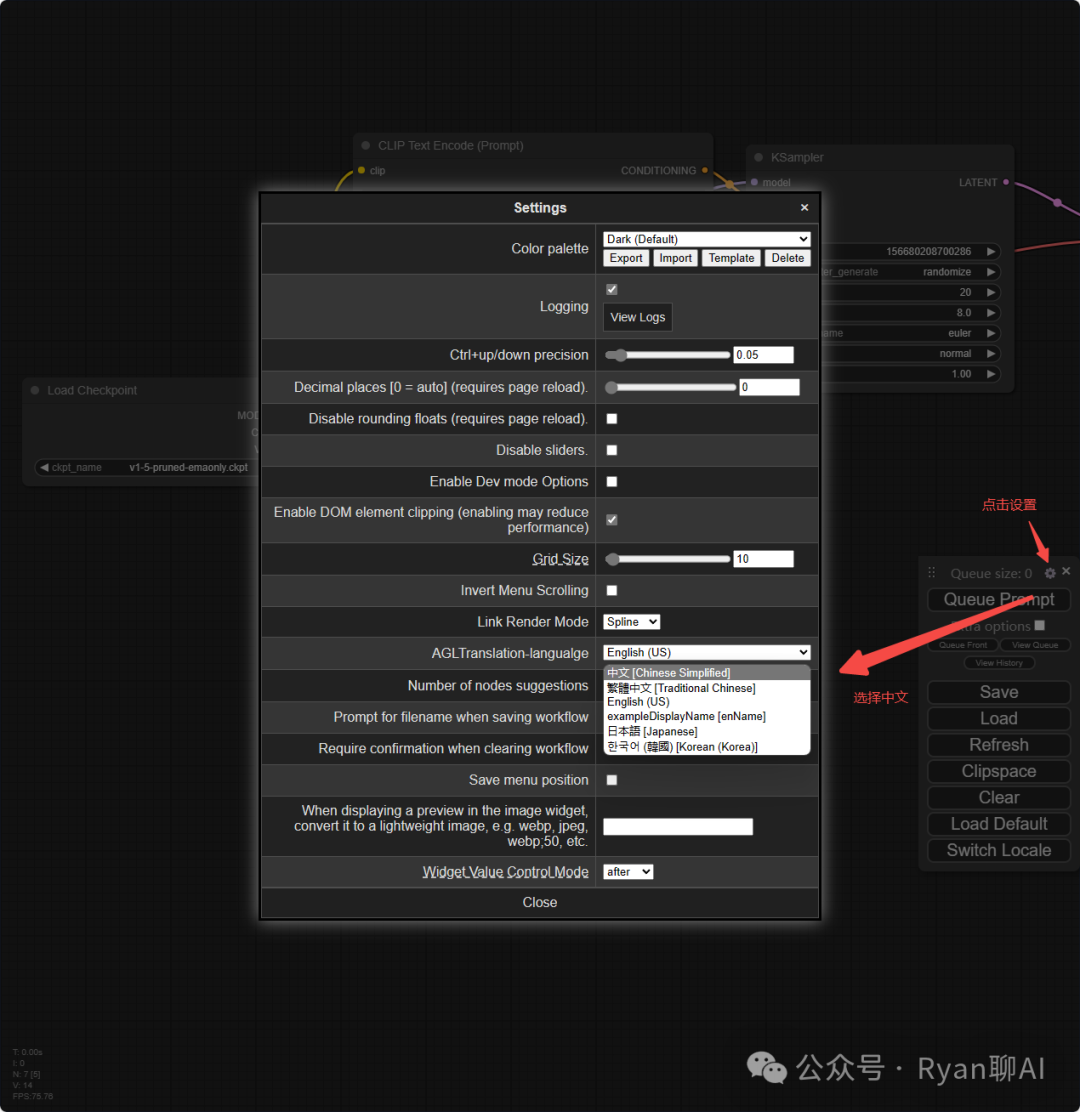
Task: Adjust the Ctrl+up/down precision slider
Action: pyautogui.click(x=668, y=355)
